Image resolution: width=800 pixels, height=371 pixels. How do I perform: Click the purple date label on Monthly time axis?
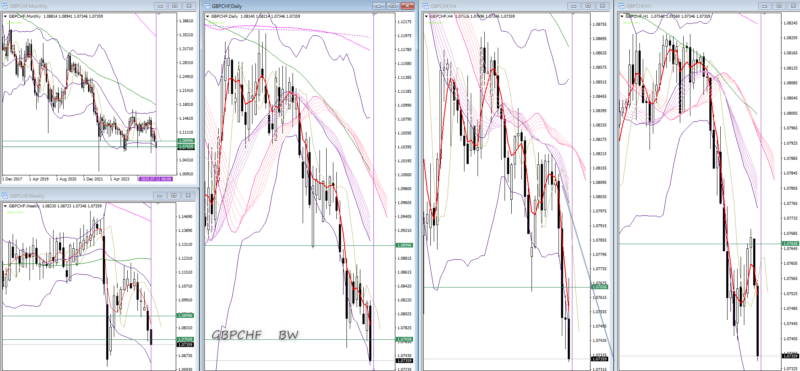(x=156, y=179)
